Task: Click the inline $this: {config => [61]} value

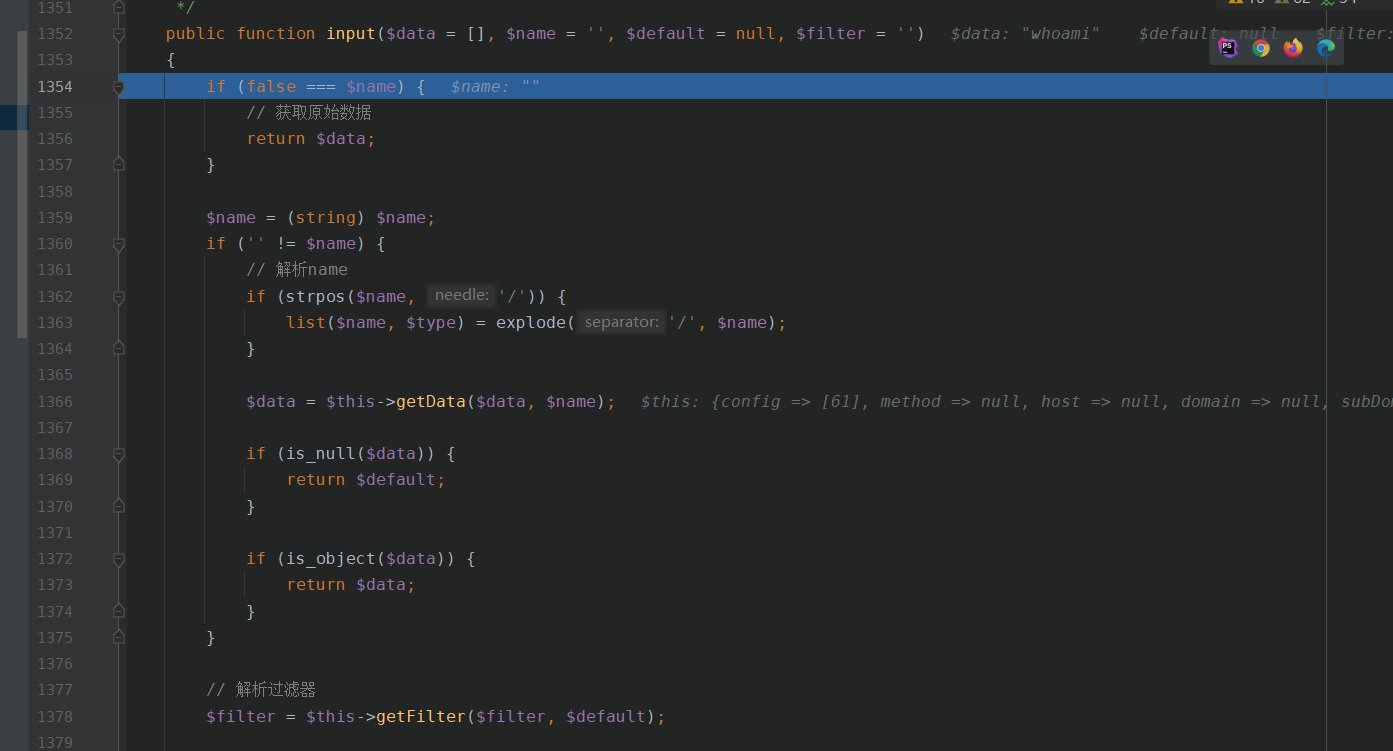Action: (1017, 401)
